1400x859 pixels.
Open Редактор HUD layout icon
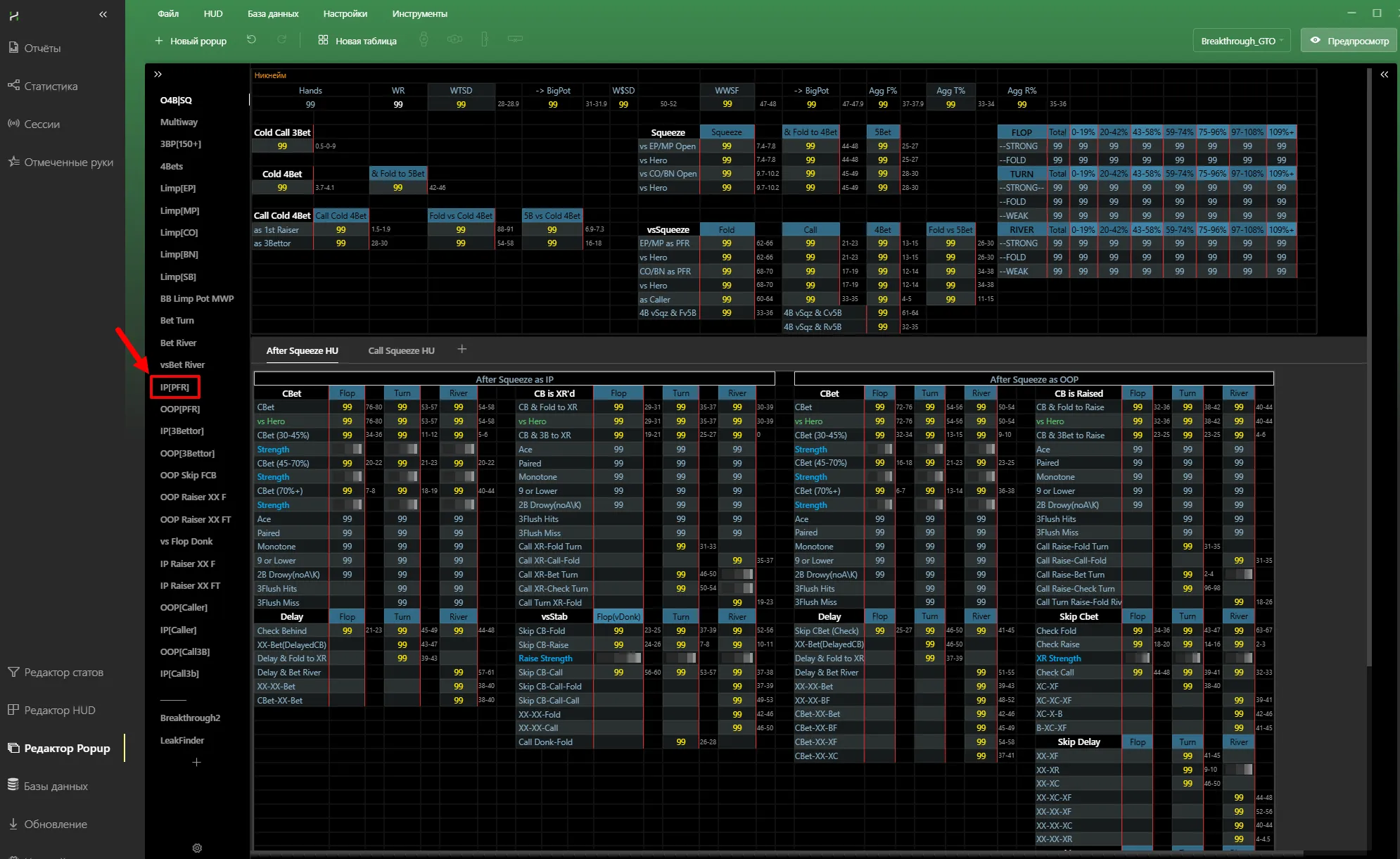point(13,710)
